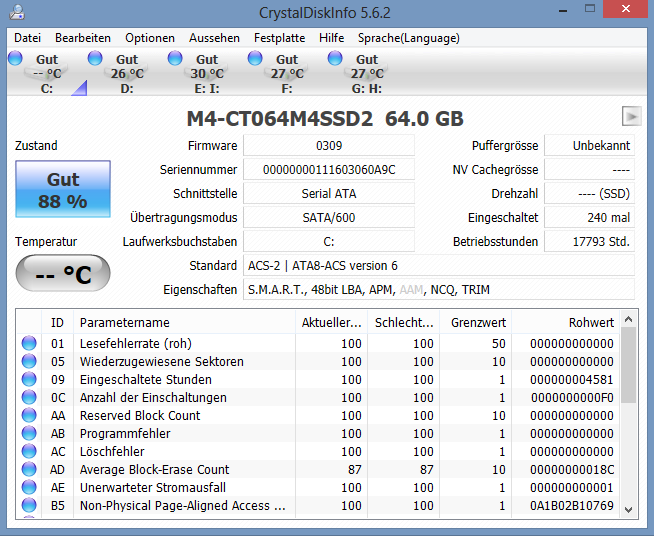This screenshot has width=654, height=536.
Task: Open the Sprache(Language) menu
Action: coord(409,38)
